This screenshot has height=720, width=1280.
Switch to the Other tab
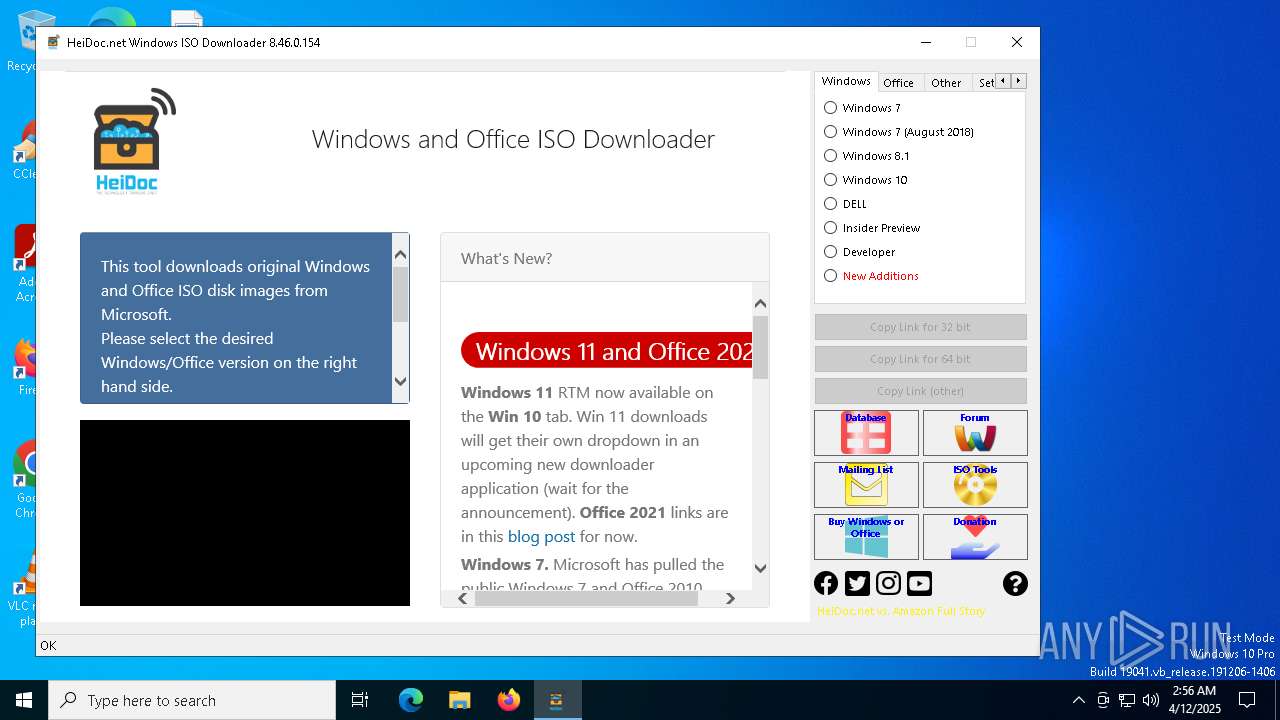(946, 83)
